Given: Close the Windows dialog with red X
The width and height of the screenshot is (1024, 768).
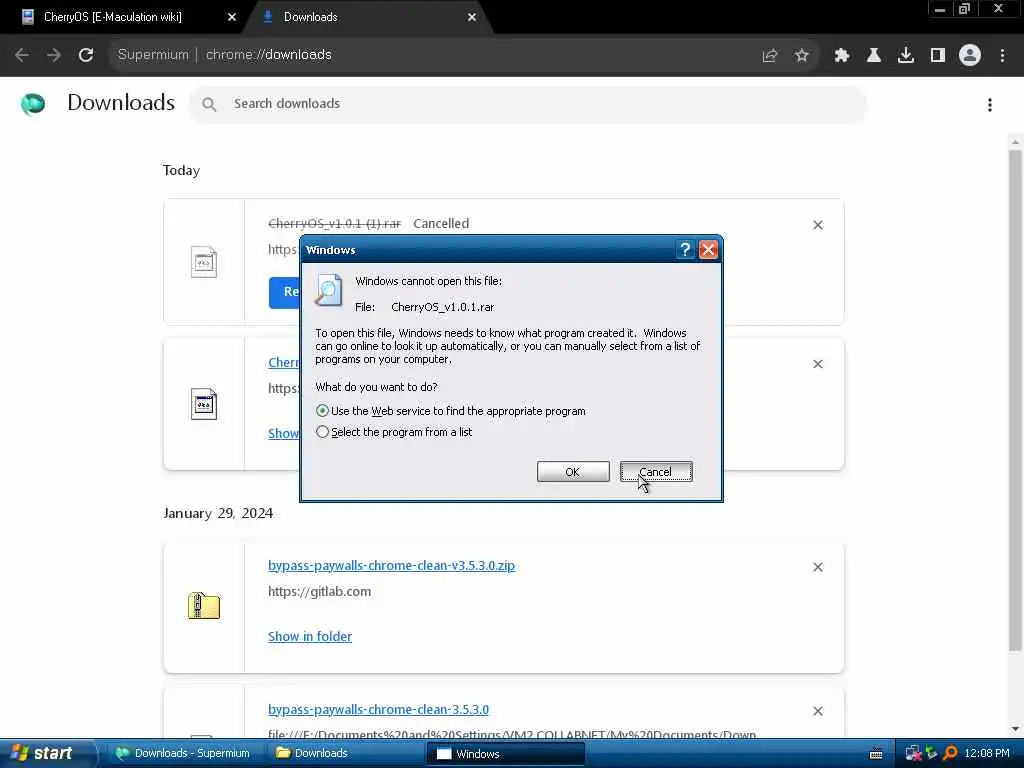Looking at the screenshot, I should coord(709,249).
